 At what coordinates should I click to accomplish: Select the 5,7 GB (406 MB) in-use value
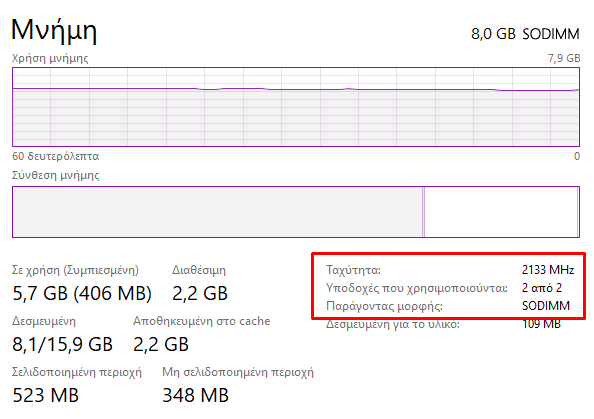[82, 293]
